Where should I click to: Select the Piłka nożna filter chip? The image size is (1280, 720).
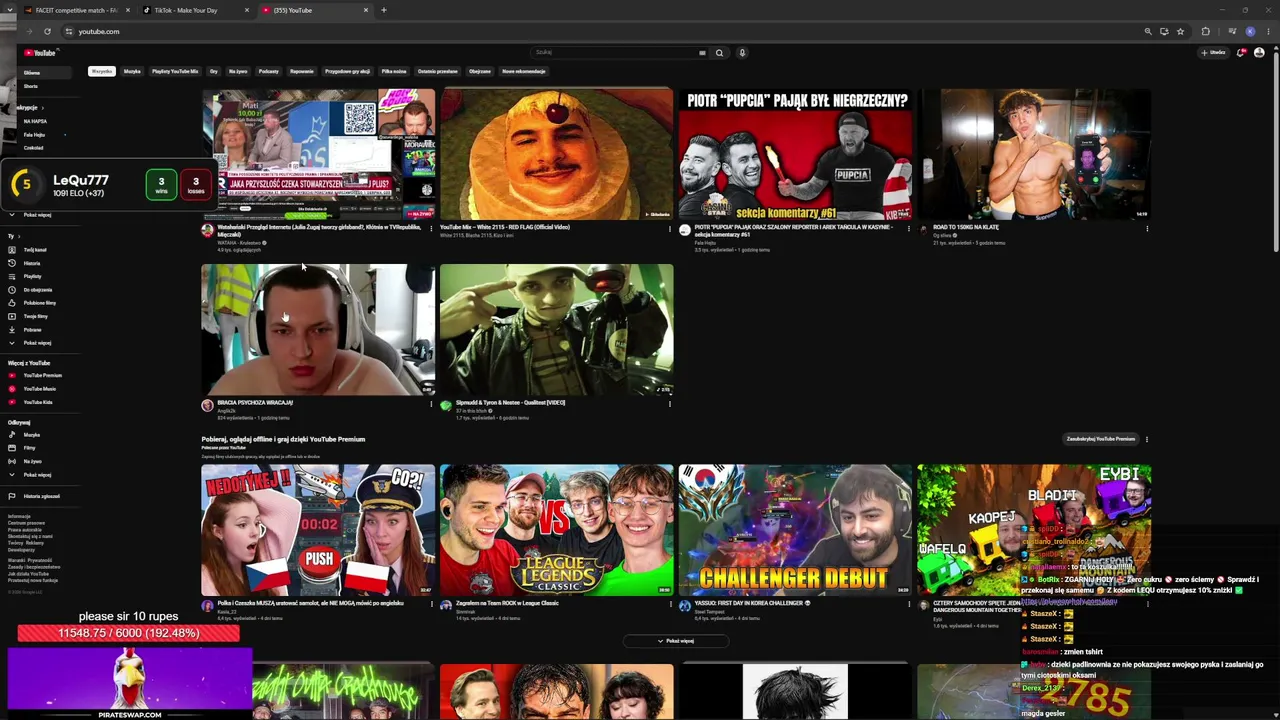tap(394, 71)
